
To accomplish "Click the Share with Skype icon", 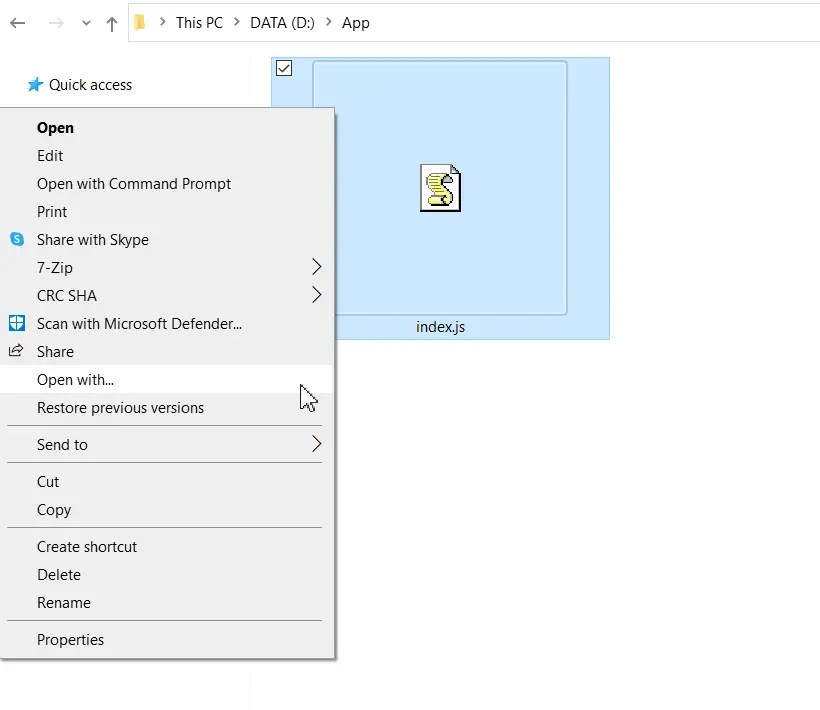I will [15, 240].
